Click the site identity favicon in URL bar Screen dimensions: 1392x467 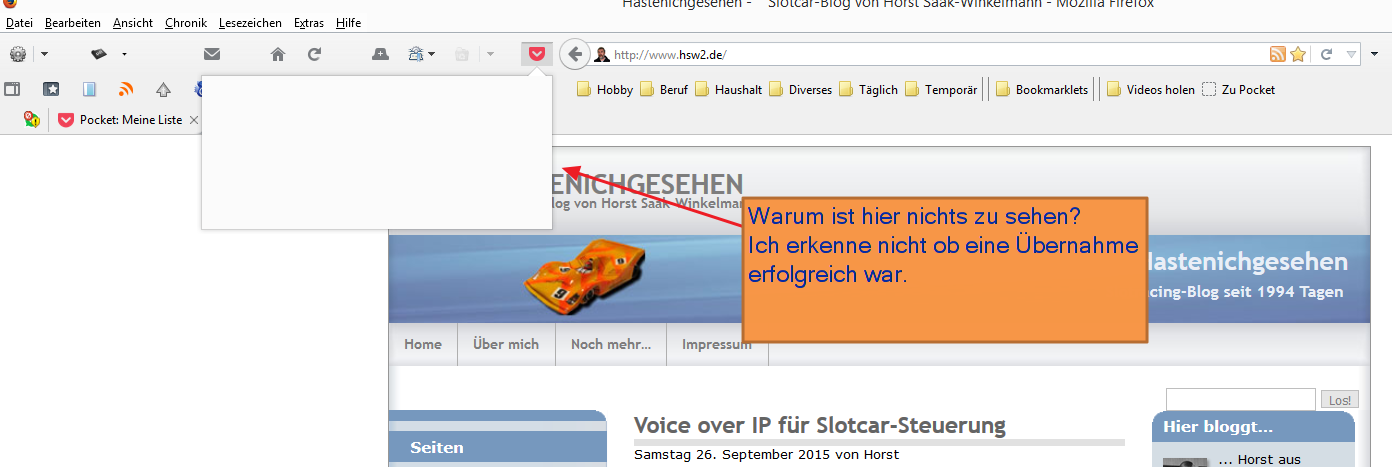602,54
